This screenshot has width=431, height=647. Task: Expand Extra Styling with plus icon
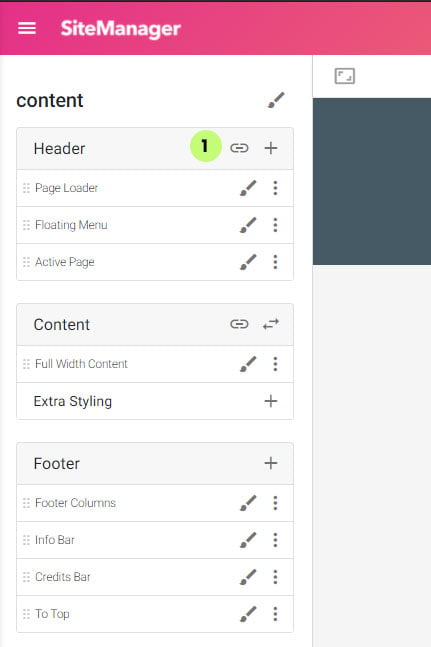(x=271, y=401)
